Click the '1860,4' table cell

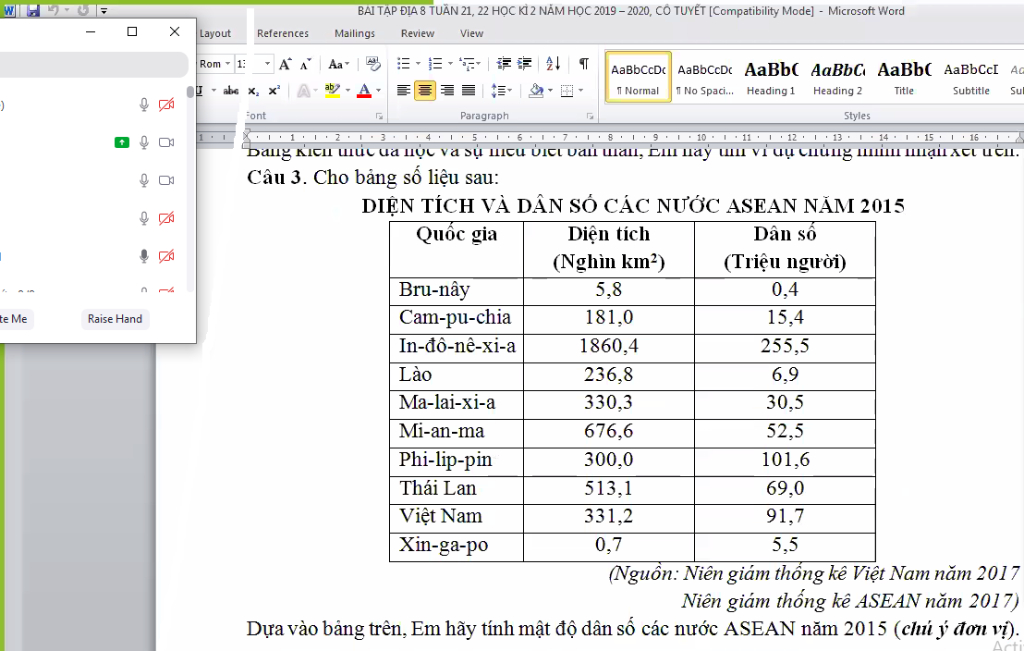(x=609, y=346)
